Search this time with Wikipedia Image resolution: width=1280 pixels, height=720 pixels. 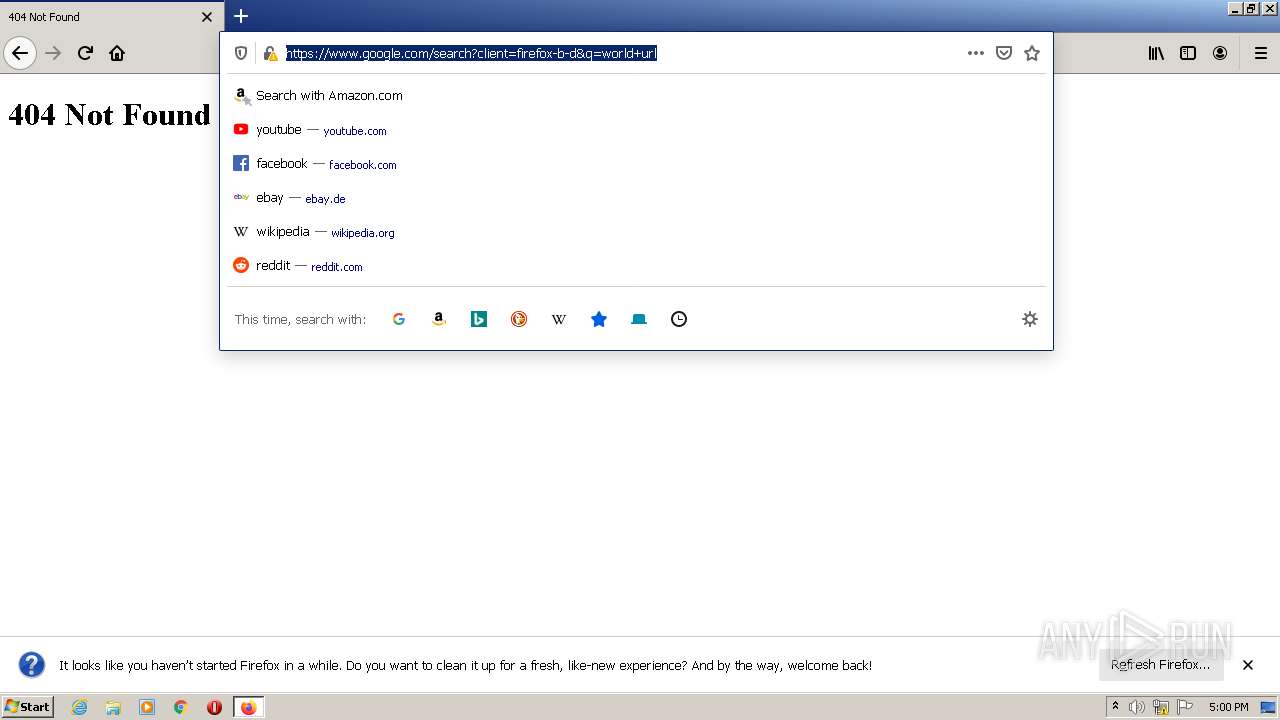click(x=559, y=319)
